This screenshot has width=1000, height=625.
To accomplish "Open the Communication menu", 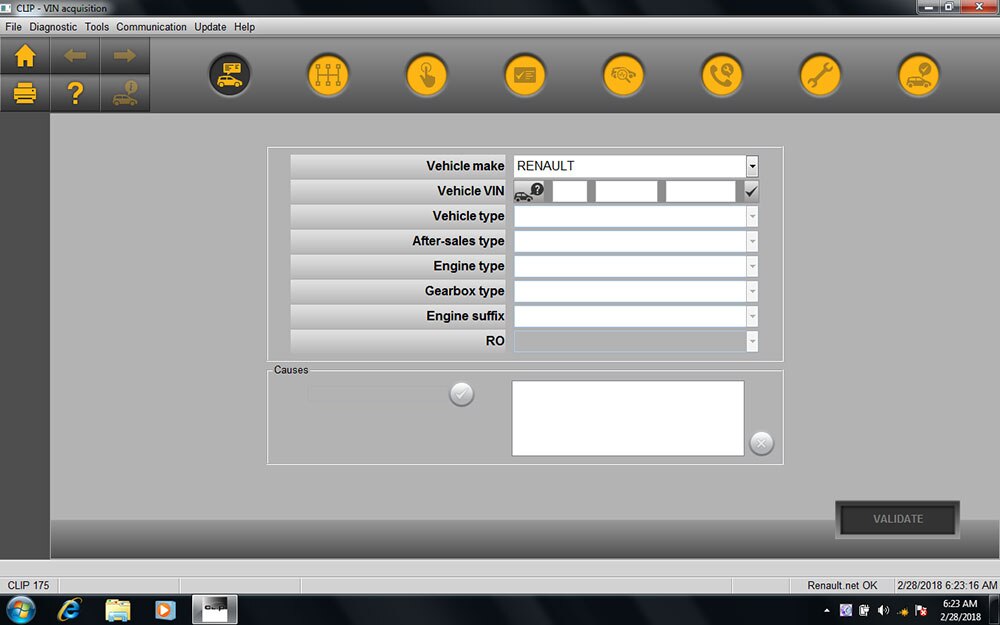I will pos(151,27).
